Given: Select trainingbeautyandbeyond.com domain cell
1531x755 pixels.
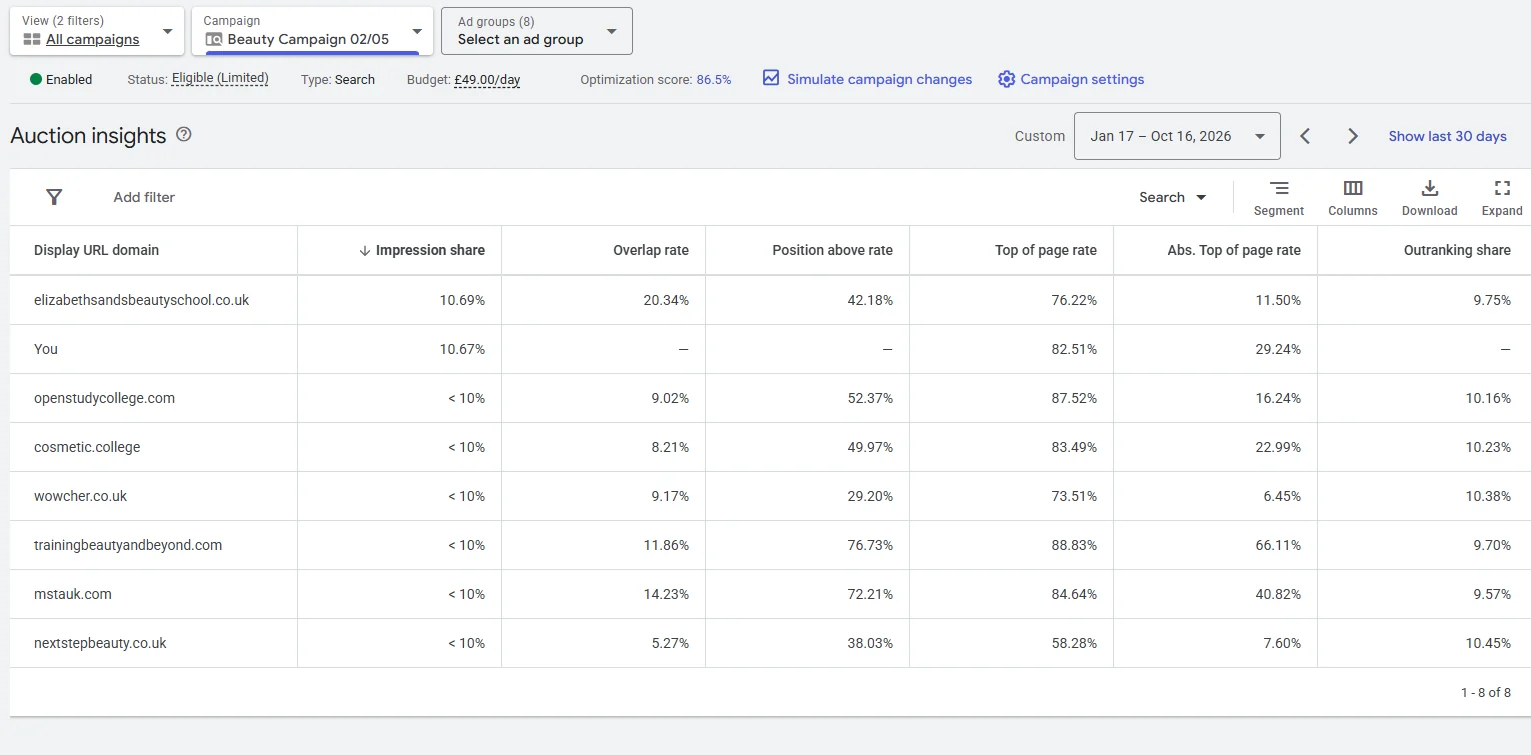Looking at the screenshot, I should tap(128, 545).
